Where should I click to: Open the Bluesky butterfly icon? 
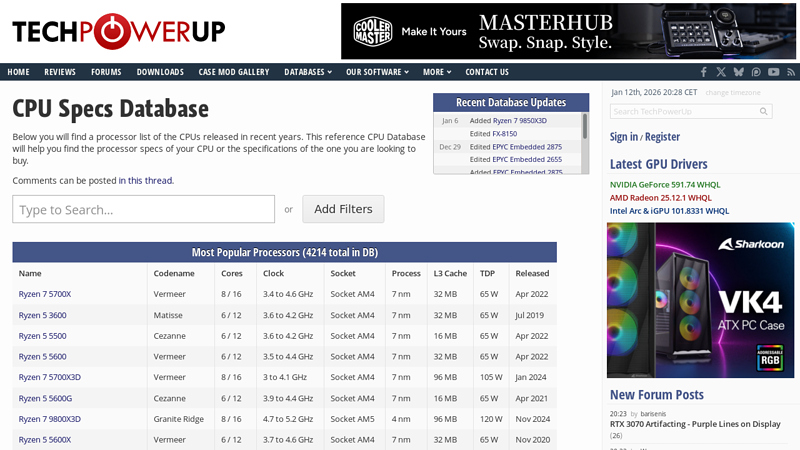(x=738, y=72)
